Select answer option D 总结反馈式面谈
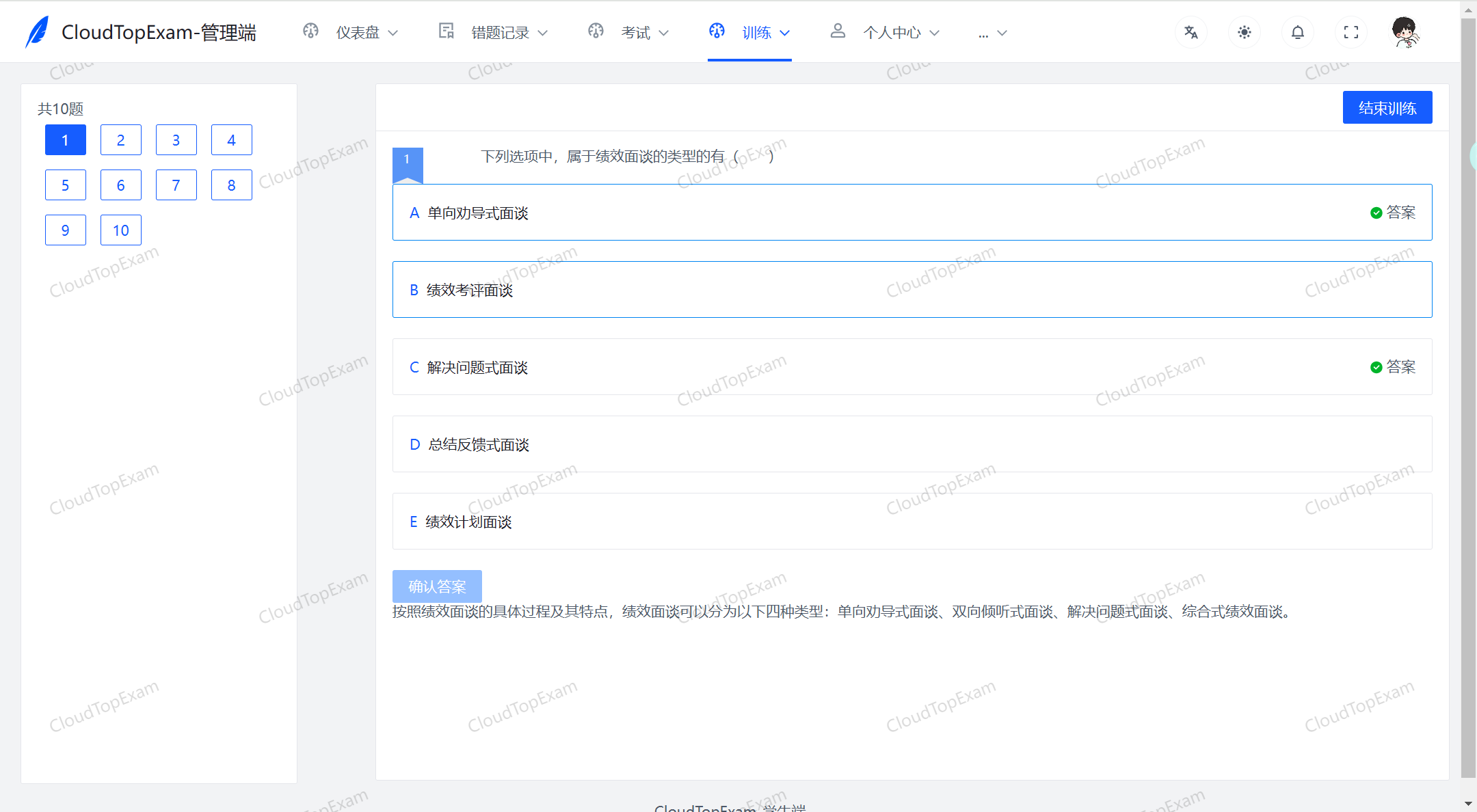This screenshot has width=1477, height=812. (x=912, y=444)
